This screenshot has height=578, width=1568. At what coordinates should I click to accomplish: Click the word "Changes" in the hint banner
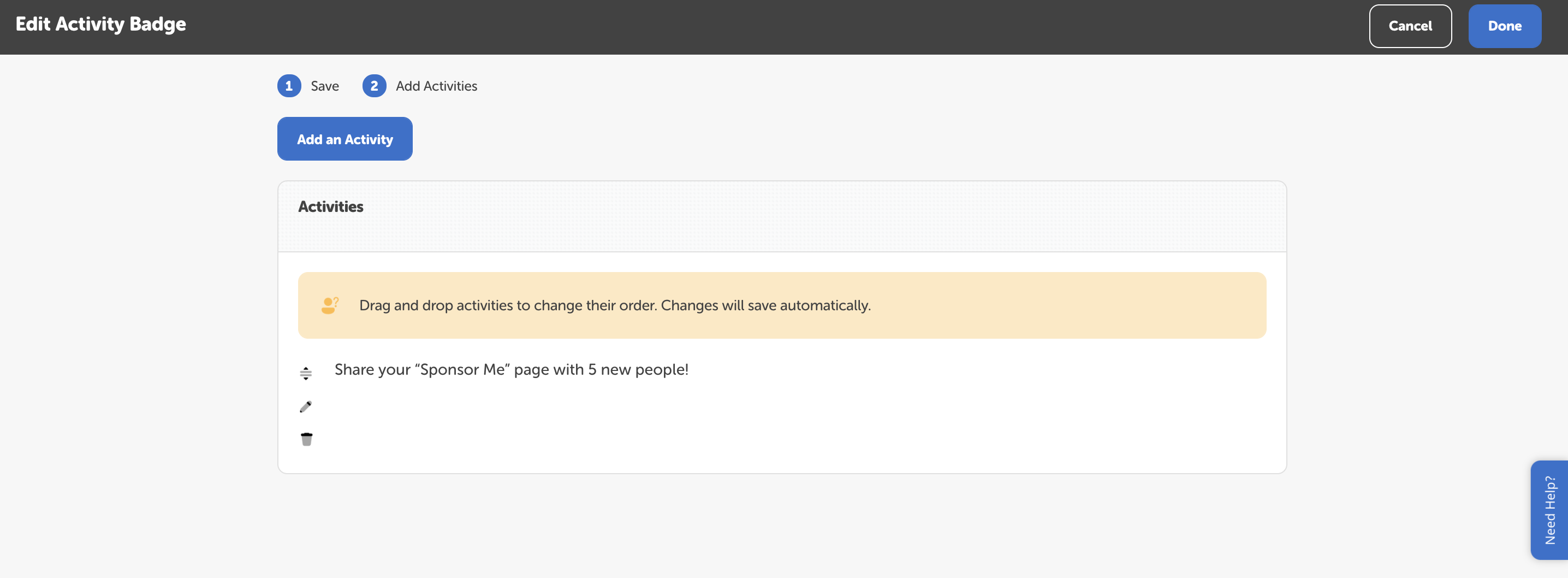[x=688, y=305]
